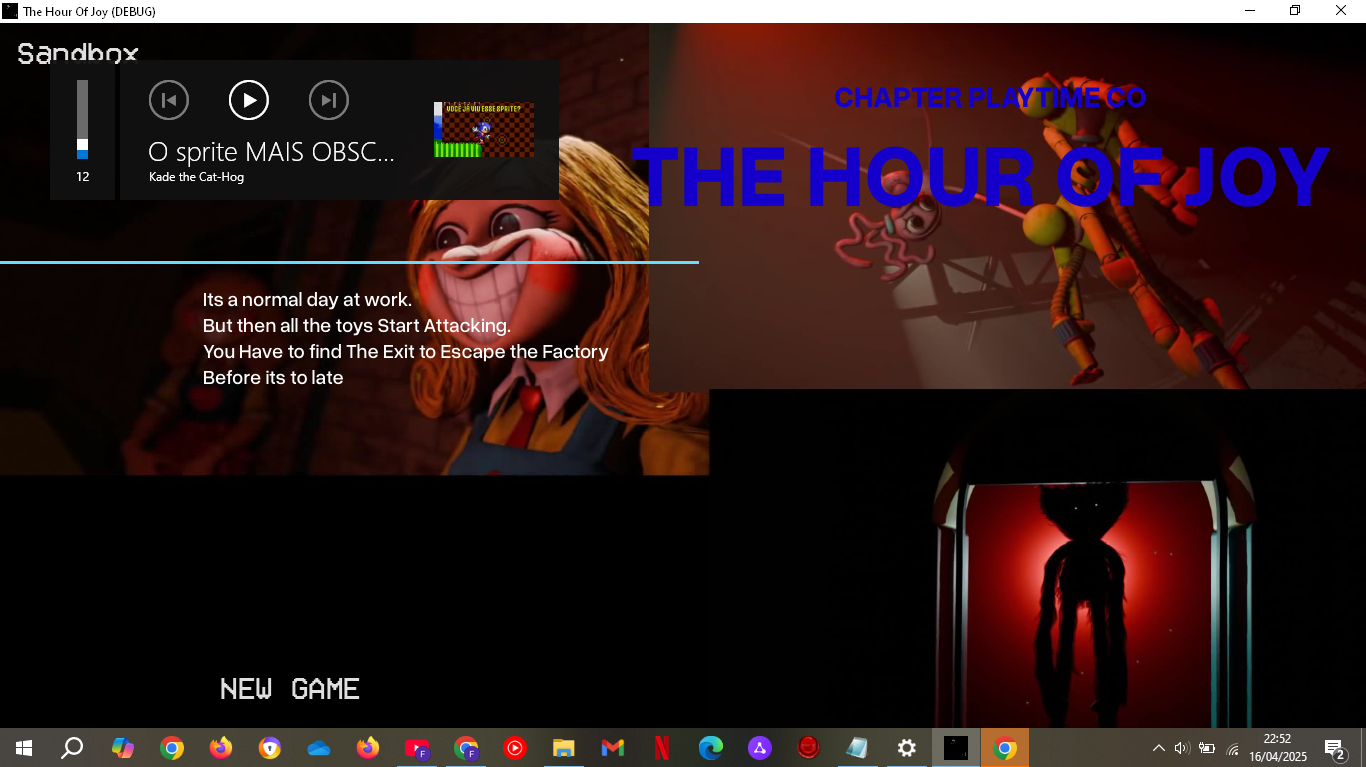Minimize The Hour Of Joy window
This screenshot has width=1366, height=767.
click(1250, 11)
